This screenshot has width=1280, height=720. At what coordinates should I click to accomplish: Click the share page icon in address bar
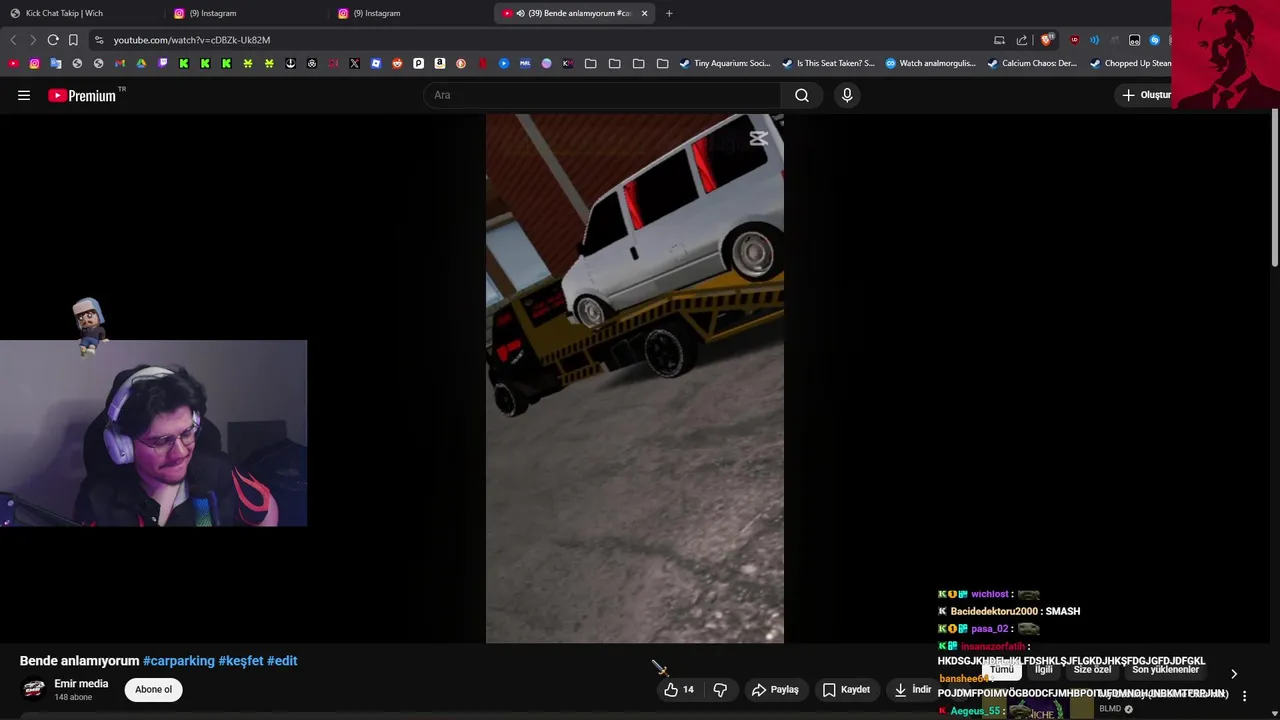tap(1022, 40)
